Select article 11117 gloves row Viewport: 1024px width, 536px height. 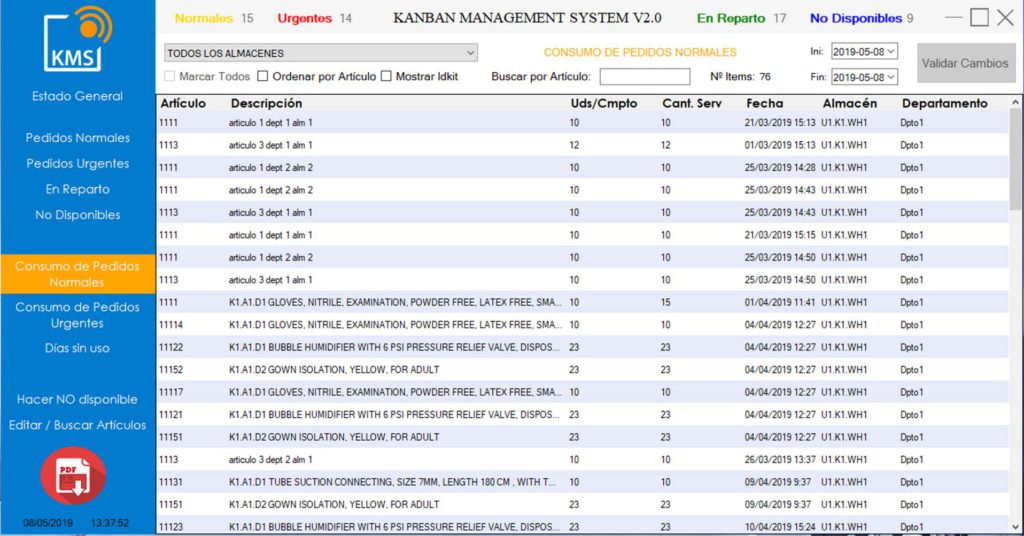[583, 392]
